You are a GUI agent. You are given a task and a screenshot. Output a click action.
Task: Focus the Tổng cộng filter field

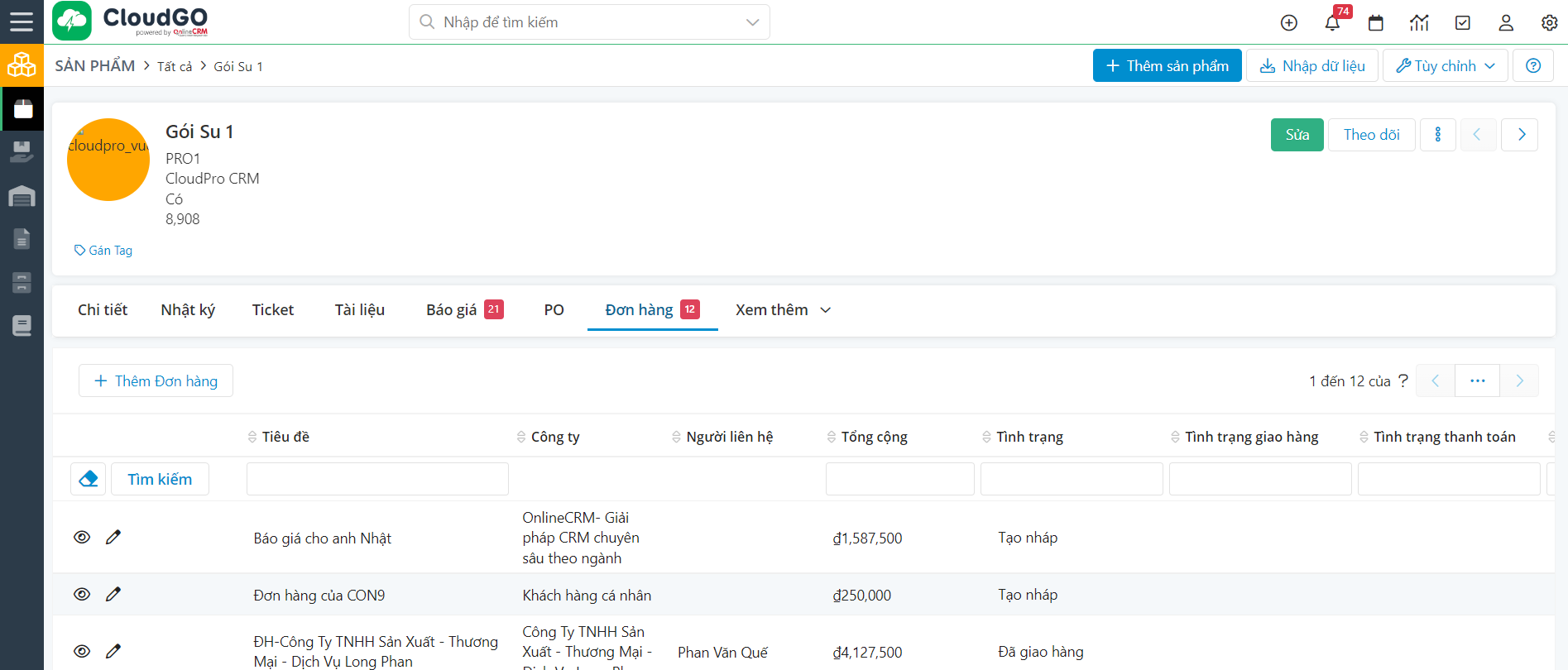900,479
